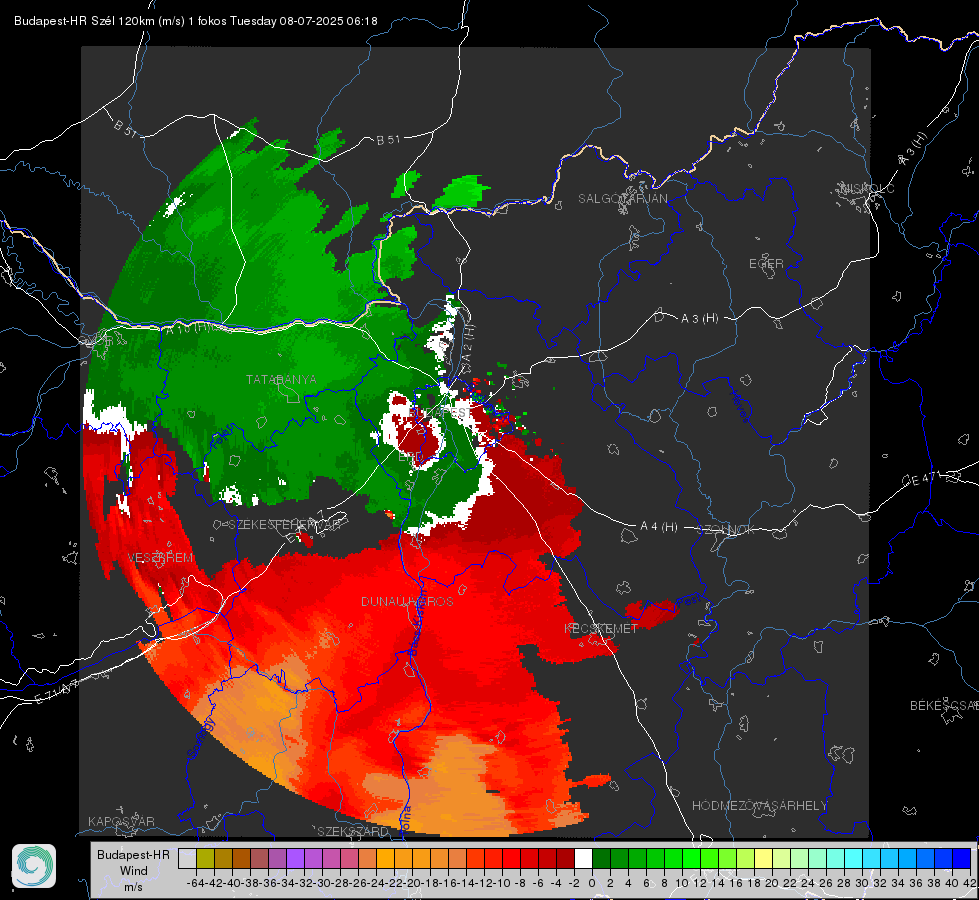This screenshot has height=900, width=979.
Task: Pick the deep blue swatch between 40 and 42
Action: pos(961,858)
